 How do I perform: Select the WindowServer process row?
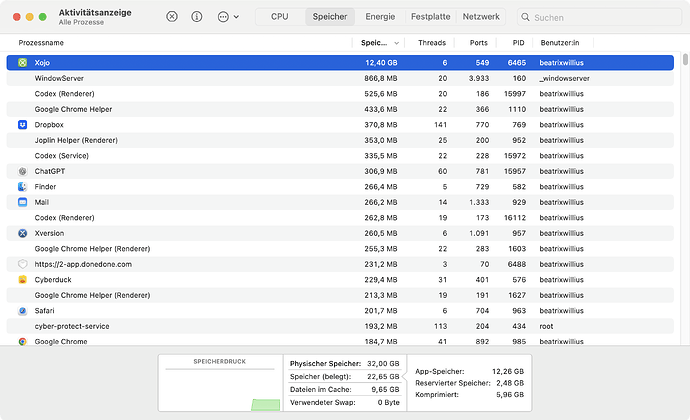340,78
